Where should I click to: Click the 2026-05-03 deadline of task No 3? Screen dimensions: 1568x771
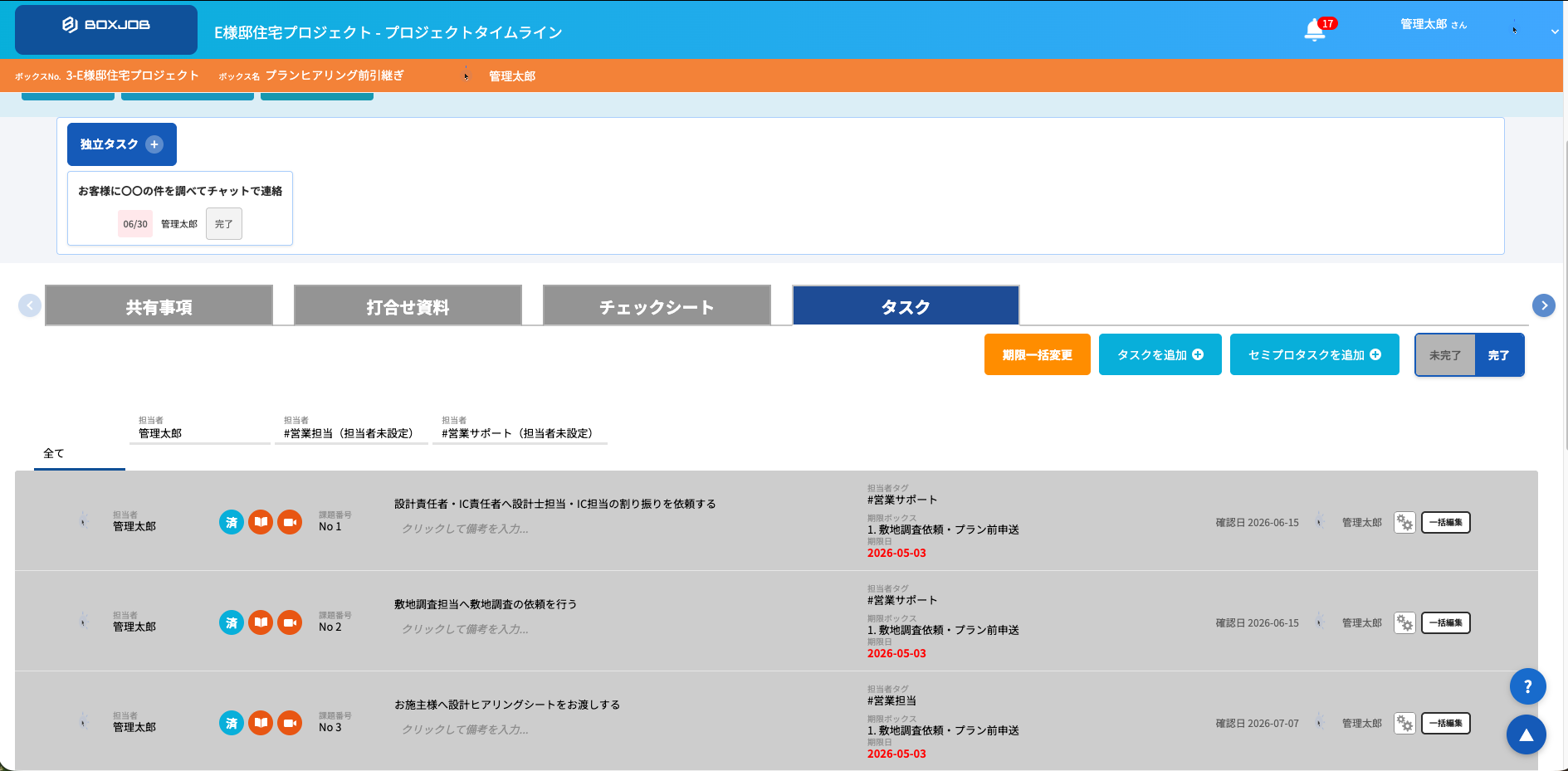click(896, 754)
